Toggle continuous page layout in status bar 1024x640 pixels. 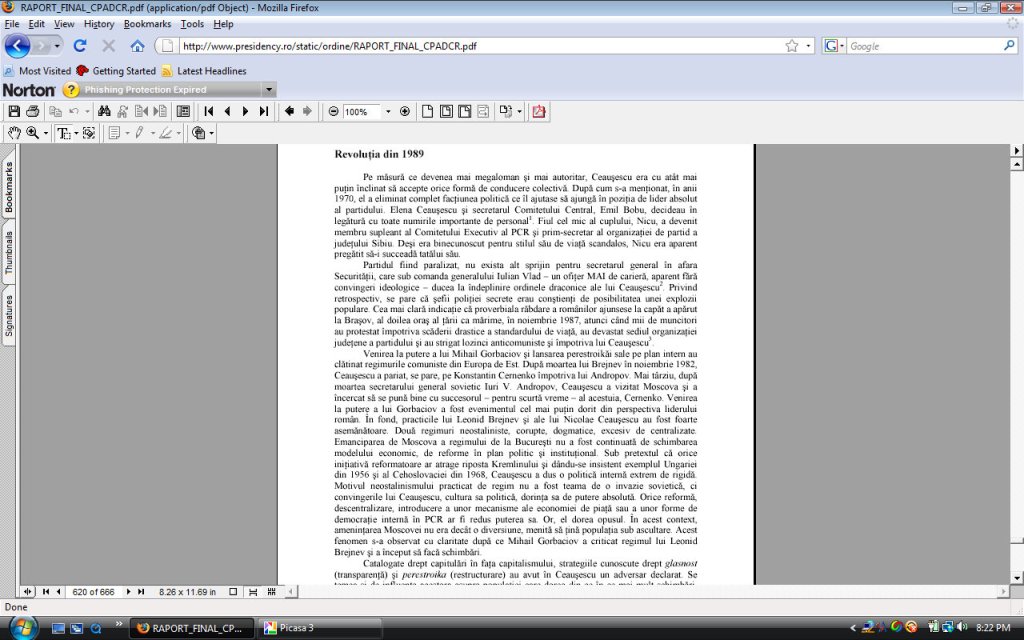click(252, 592)
